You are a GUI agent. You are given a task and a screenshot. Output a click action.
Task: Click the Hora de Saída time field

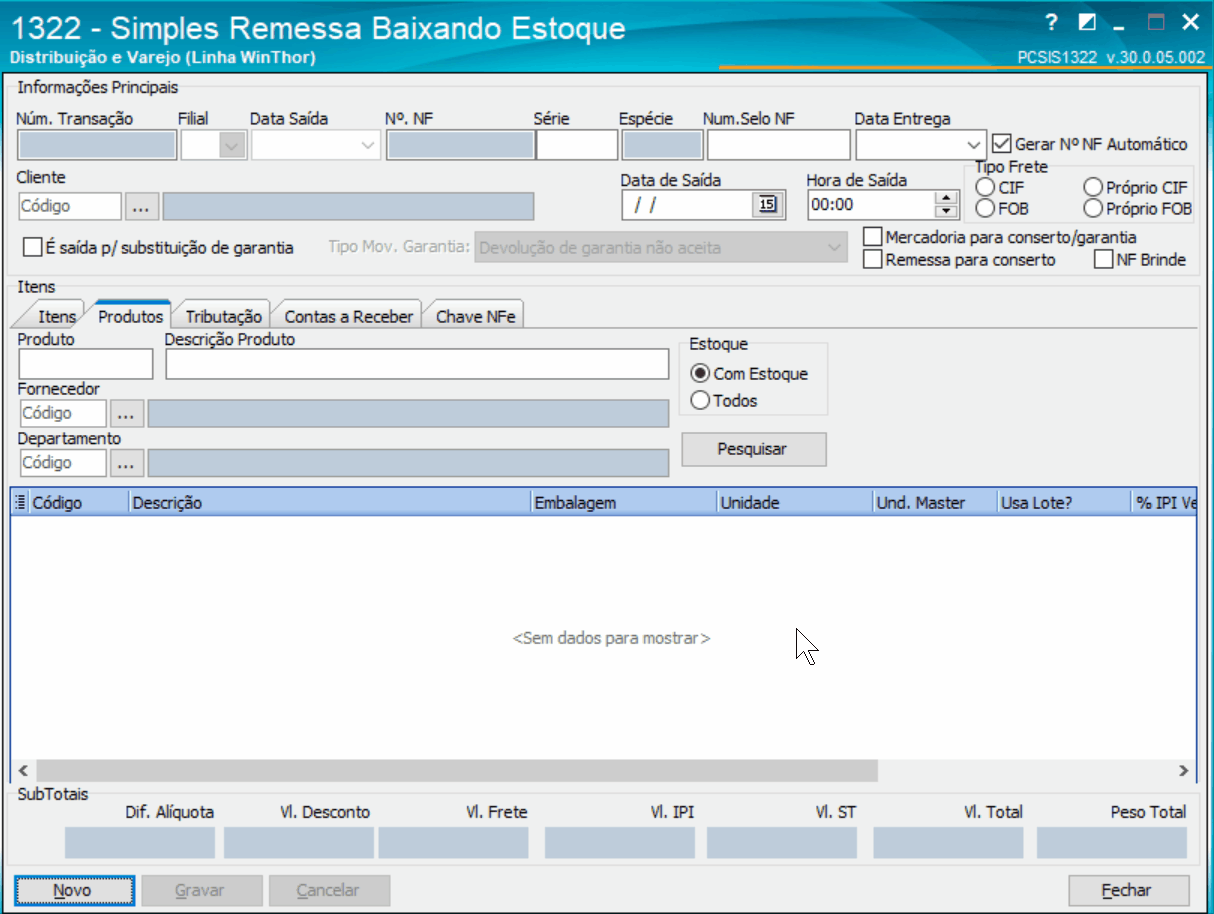point(871,205)
